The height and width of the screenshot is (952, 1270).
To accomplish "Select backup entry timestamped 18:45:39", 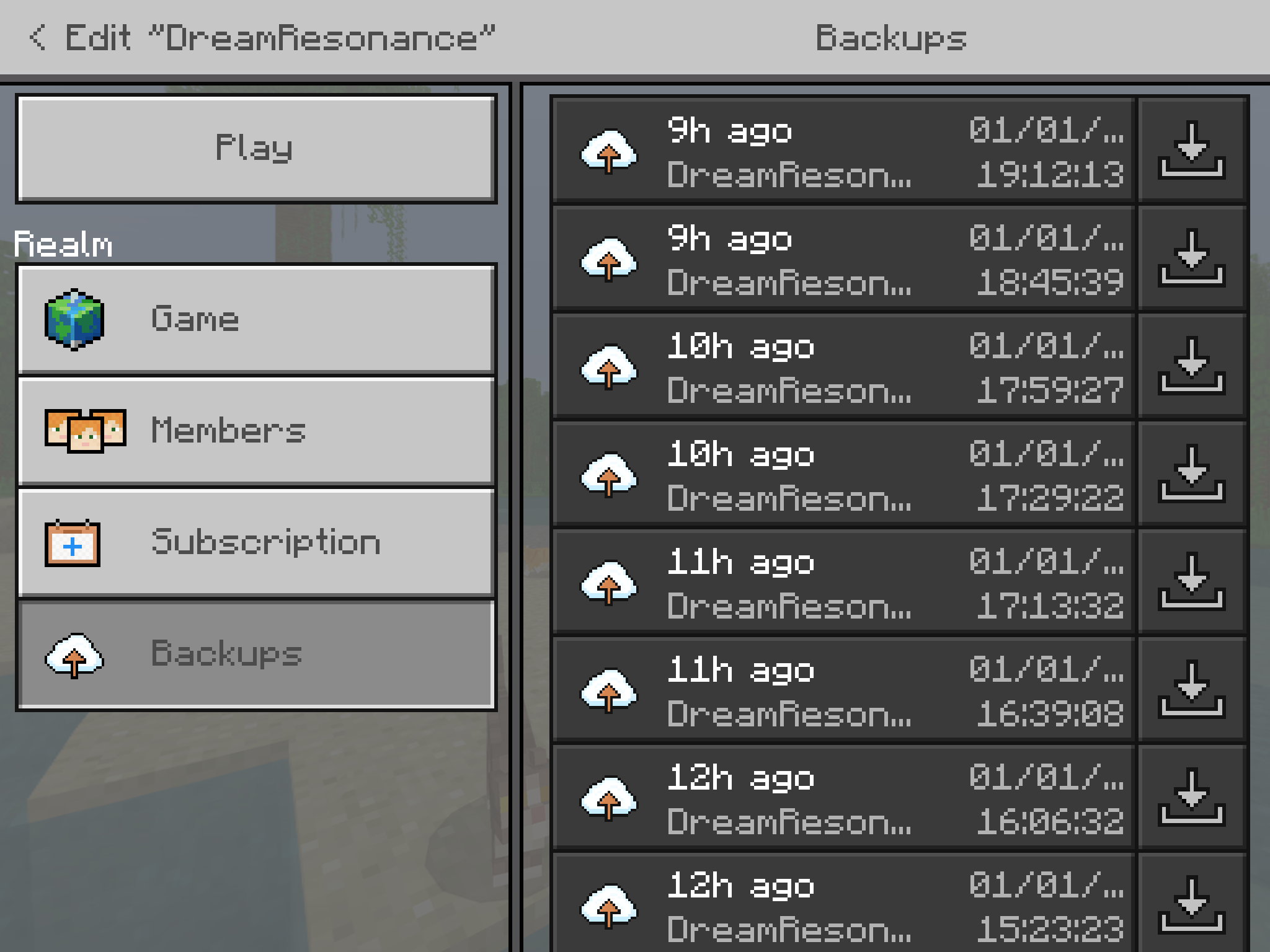I will click(843, 258).
